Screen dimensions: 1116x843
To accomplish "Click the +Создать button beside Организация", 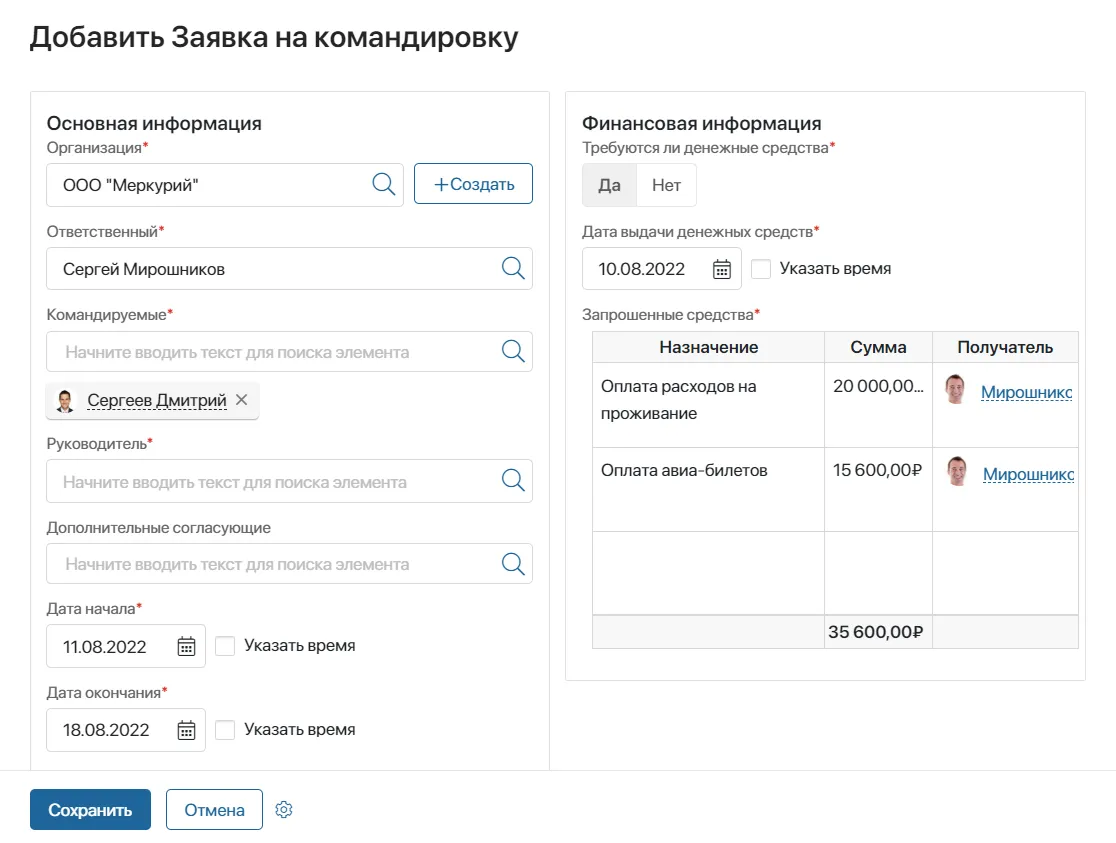I will 473,183.
